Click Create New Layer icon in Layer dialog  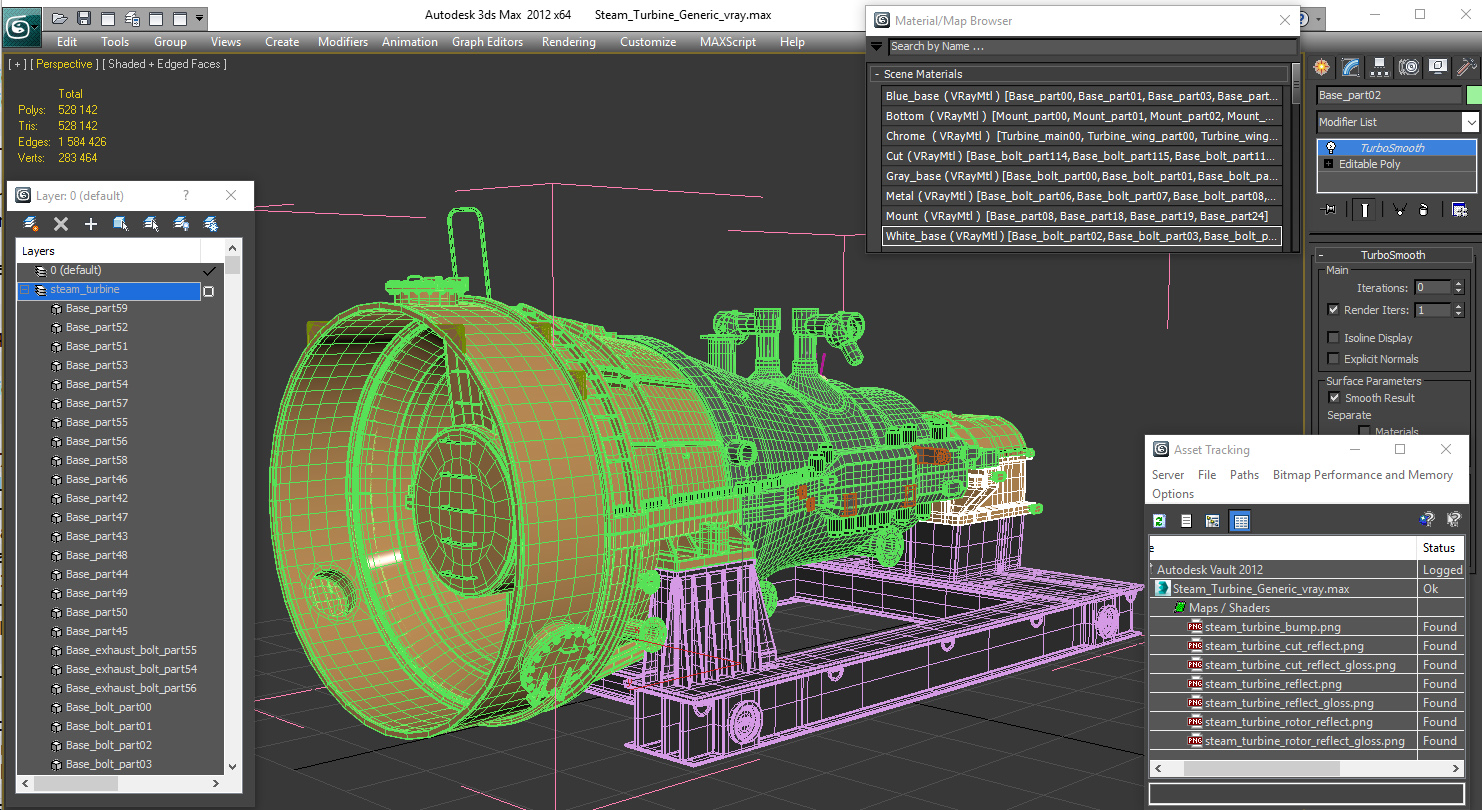pos(31,224)
